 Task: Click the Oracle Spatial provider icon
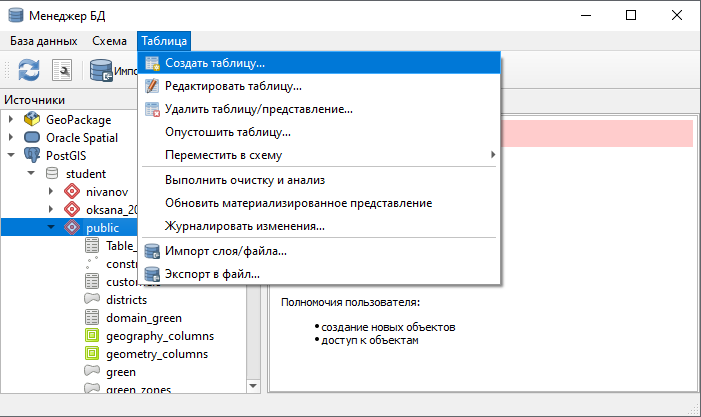click(x=32, y=137)
